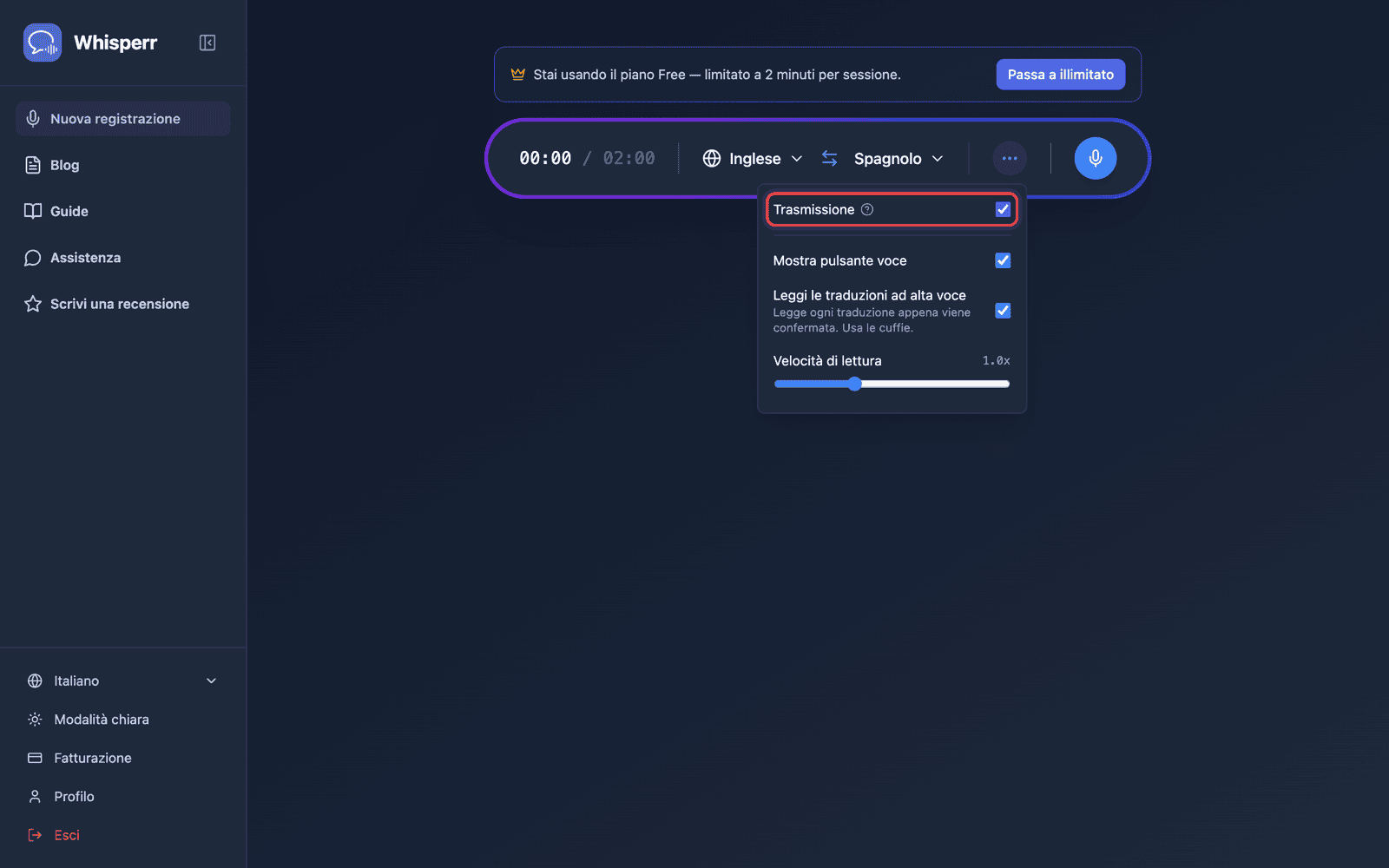Screen dimensions: 1389x868
Task: Disable Leggi le traduzioni ad alta voce
Action: pyautogui.click(x=1003, y=311)
